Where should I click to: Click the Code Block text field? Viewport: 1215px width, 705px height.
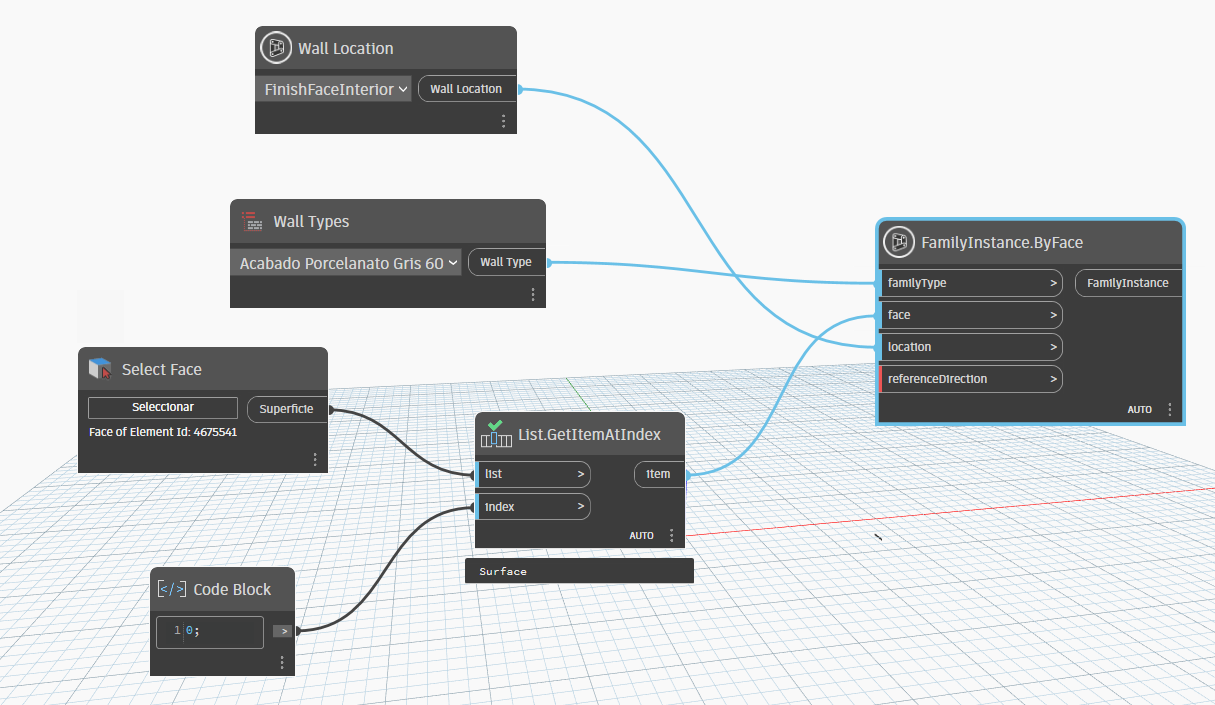pos(210,631)
